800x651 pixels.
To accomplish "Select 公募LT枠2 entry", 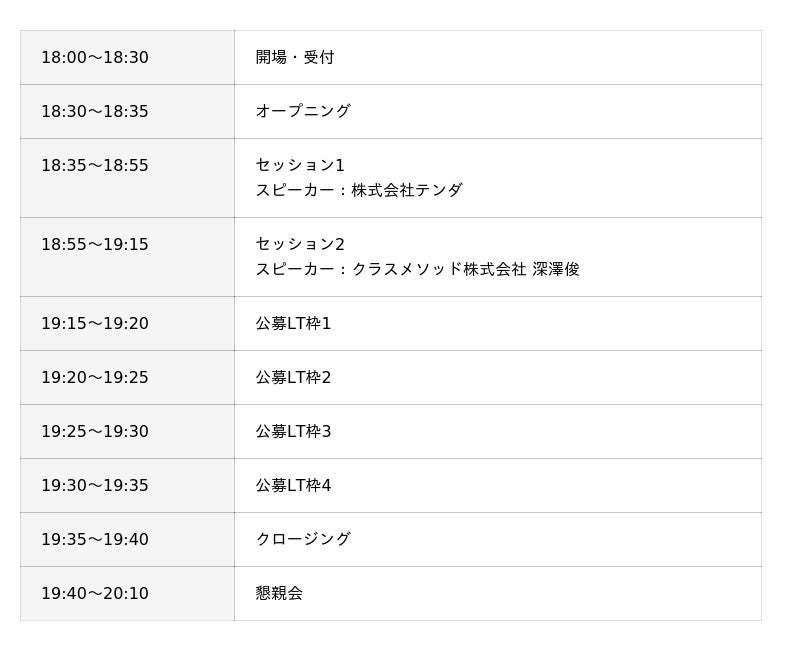I will tap(293, 378).
